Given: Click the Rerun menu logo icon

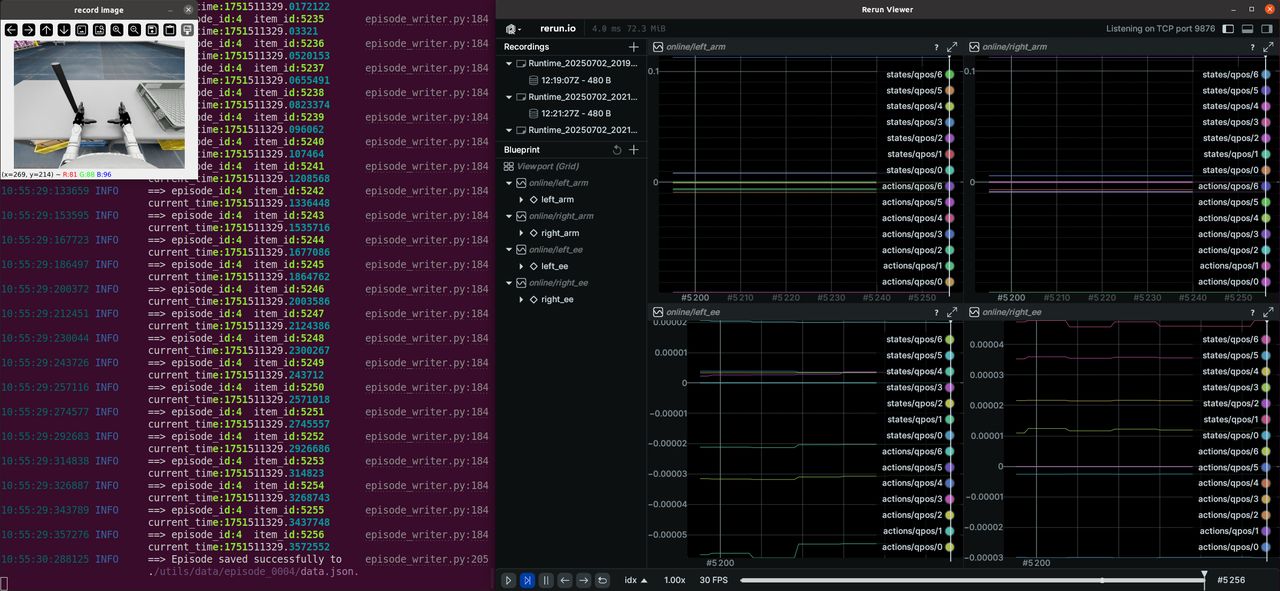Looking at the screenshot, I should pos(511,29).
